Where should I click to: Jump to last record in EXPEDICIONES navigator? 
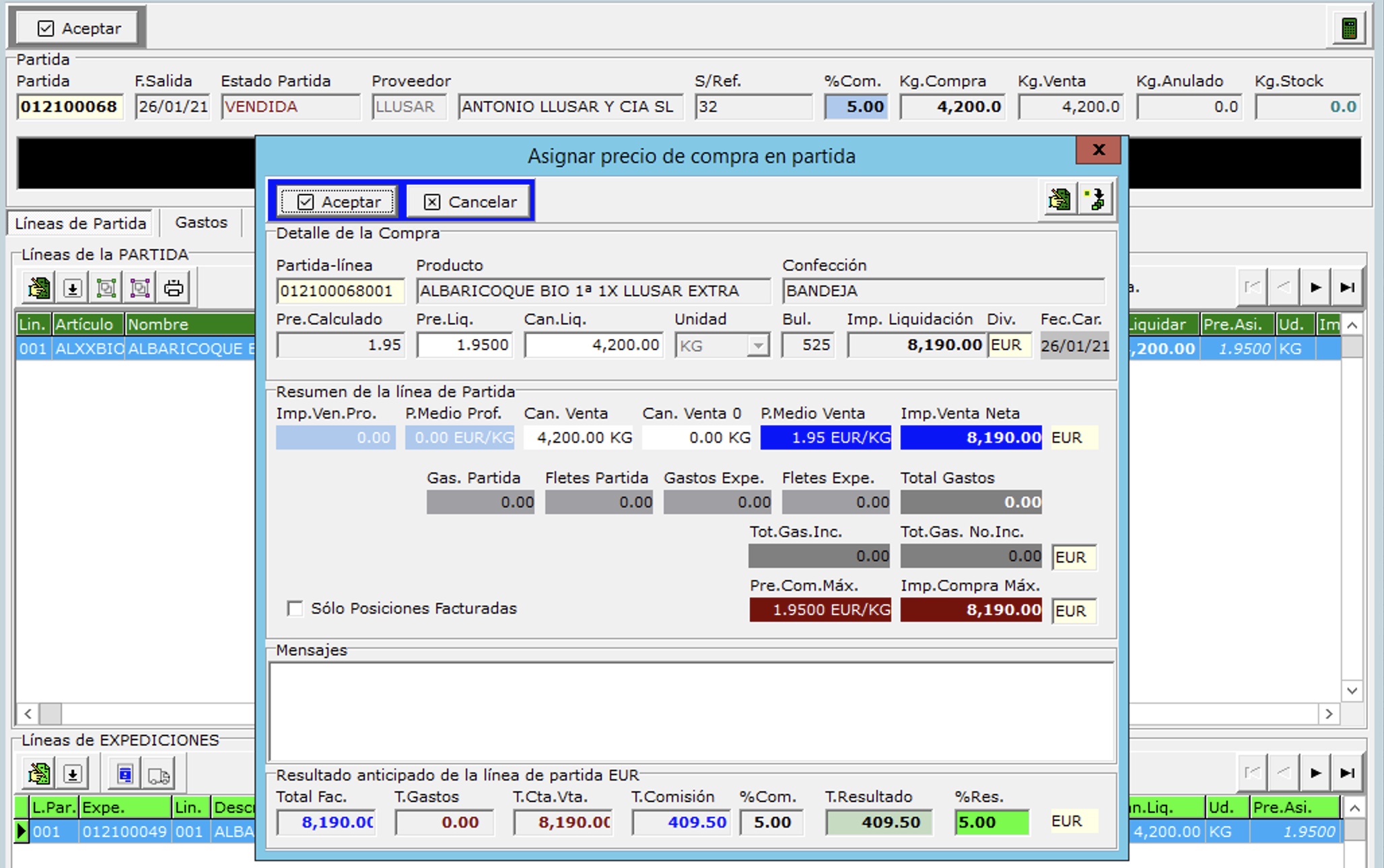tap(1347, 772)
